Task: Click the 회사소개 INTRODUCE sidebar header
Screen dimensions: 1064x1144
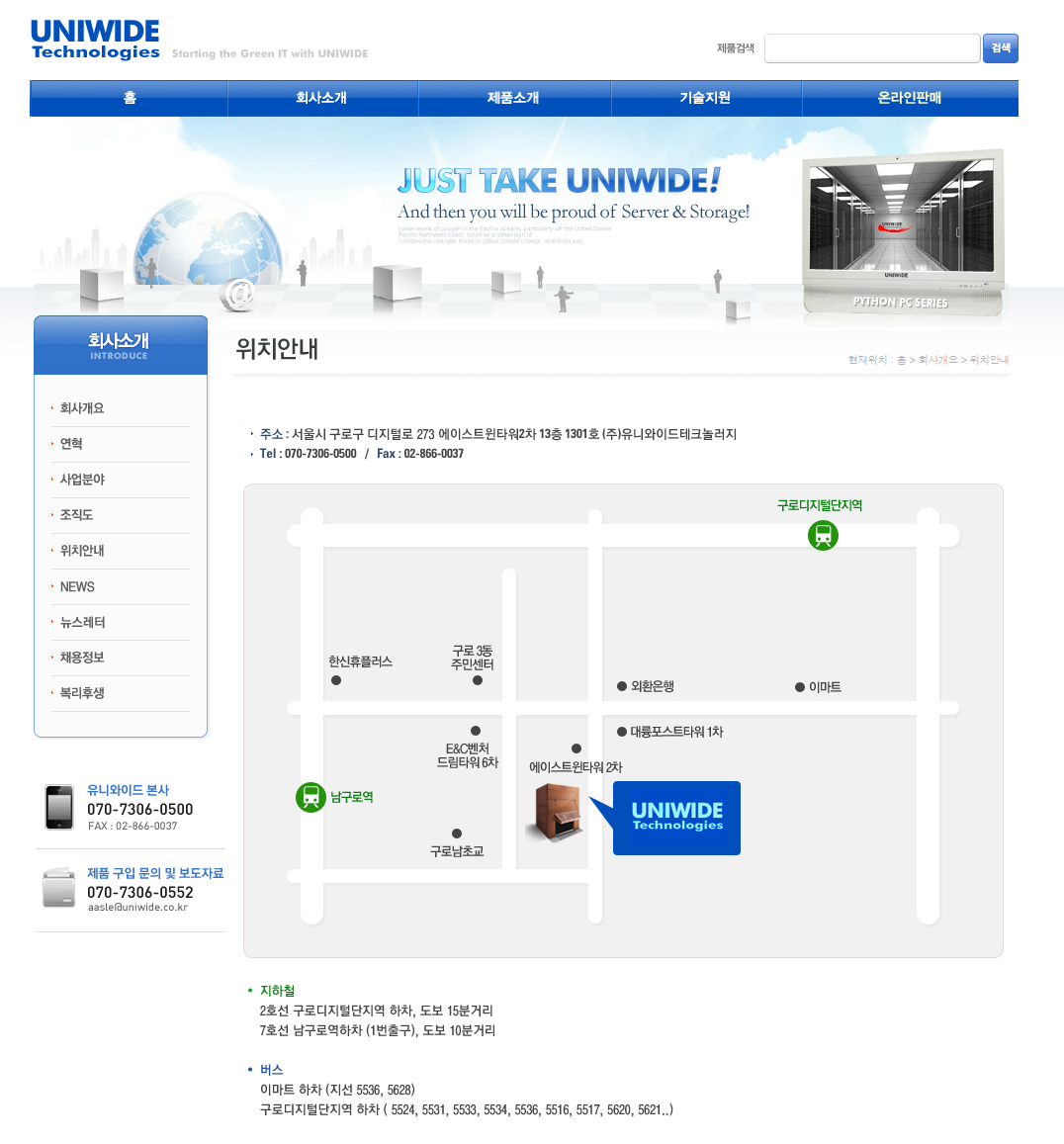Action: [x=121, y=346]
